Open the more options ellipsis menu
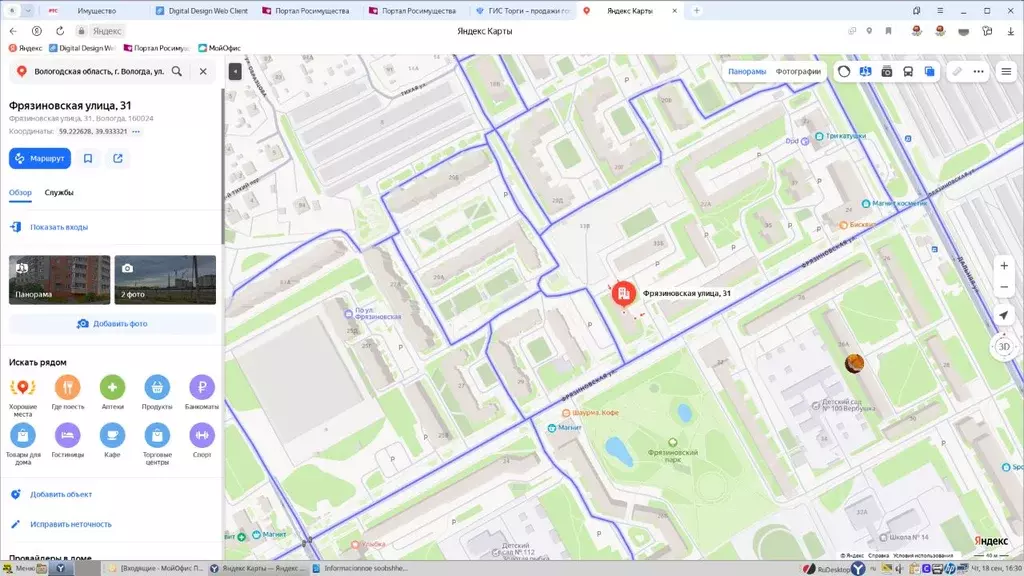The image size is (1024, 576). (x=978, y=71)
